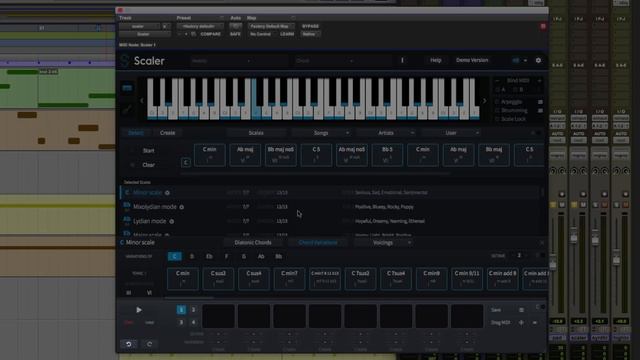The width and height of the screenshot is (640, 360).
Task: Open the menu icon beside Save
Action: pyautogui.click(x=521, y=310)
